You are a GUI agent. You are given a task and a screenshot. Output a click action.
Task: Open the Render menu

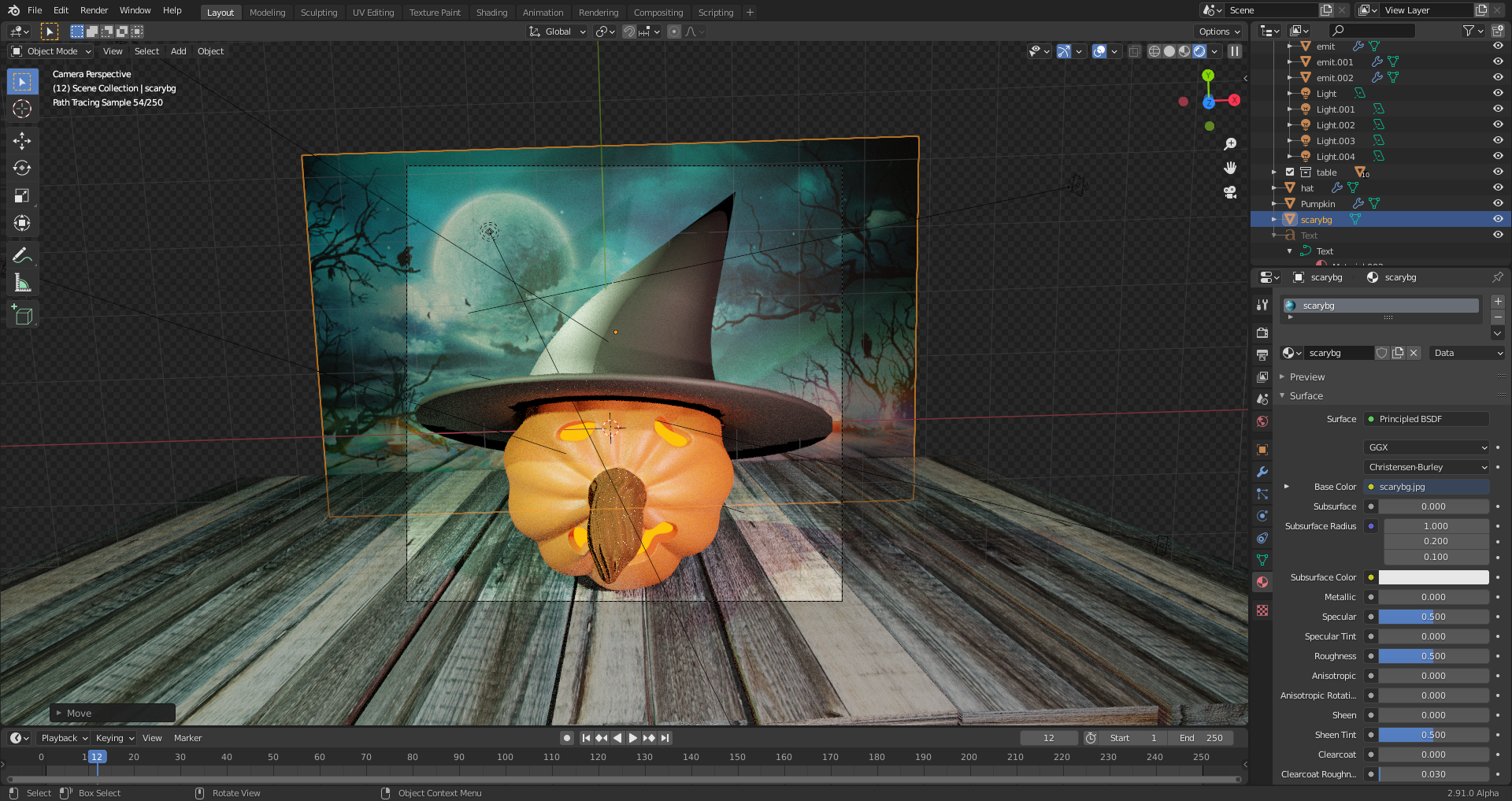(94, 10)
